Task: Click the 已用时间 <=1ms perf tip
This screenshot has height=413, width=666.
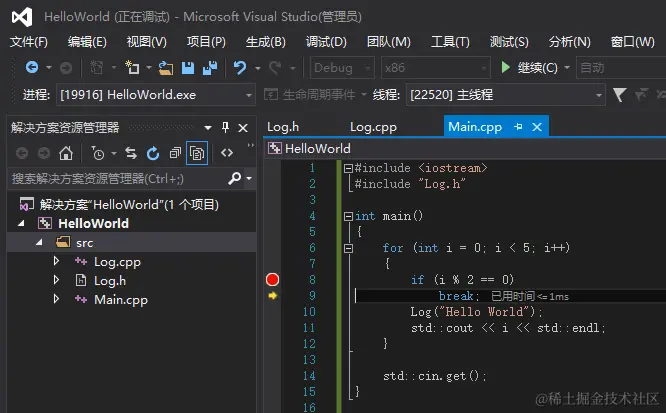Action: pyautogui.click(x=530, y=296)
